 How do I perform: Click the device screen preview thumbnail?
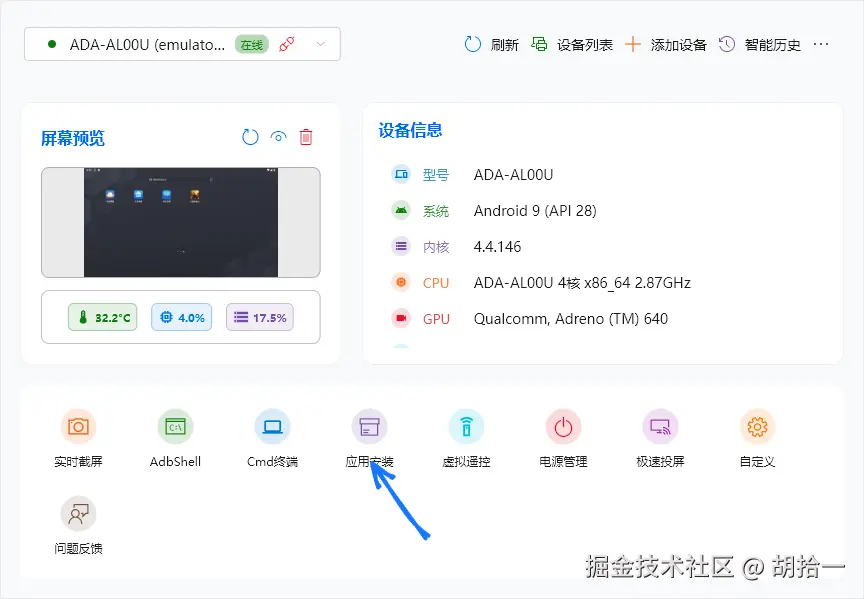[x=181, y=222]
